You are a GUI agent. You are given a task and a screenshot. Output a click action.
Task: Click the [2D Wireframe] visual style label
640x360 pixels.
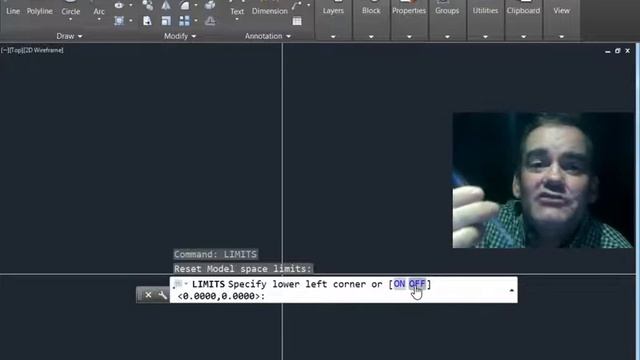(43, 50)
